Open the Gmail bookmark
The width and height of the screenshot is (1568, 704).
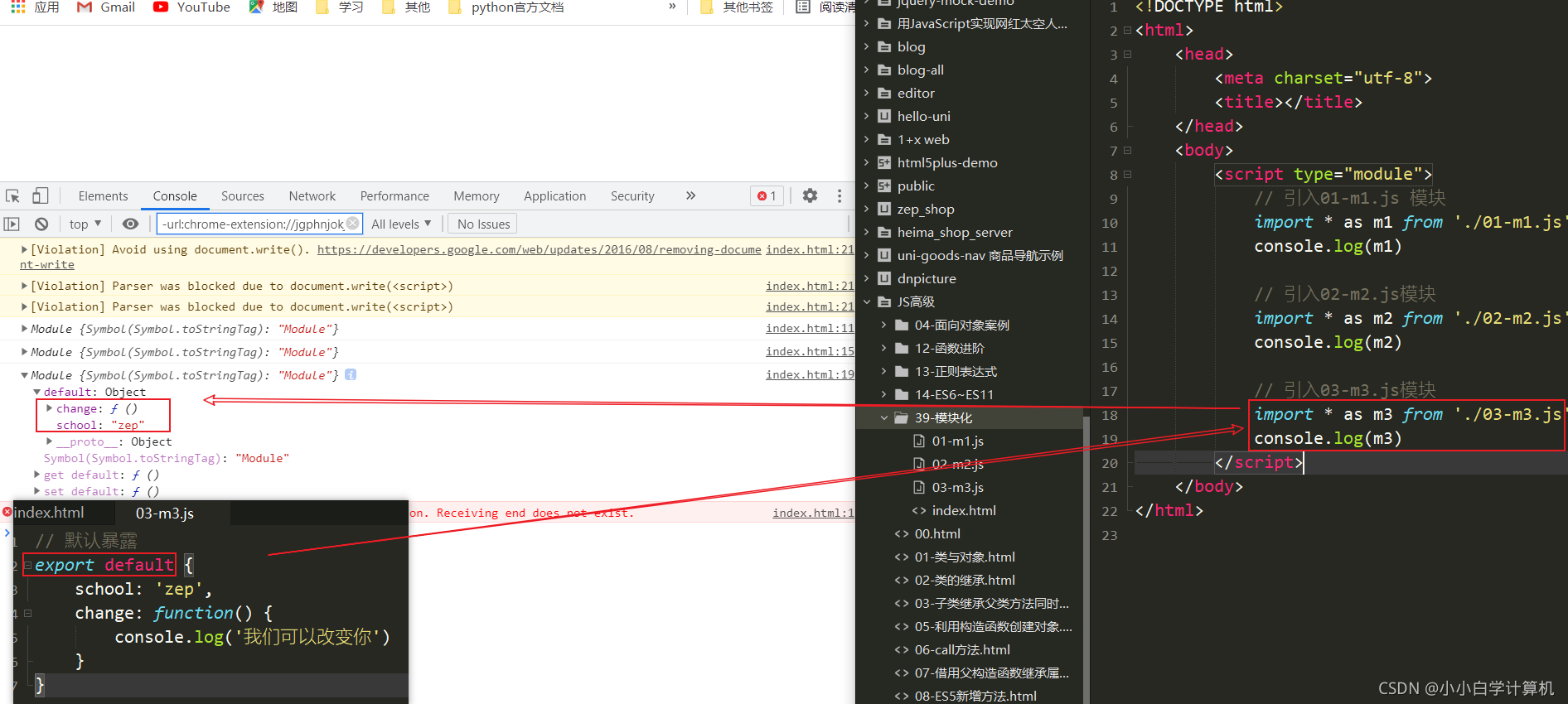coord(105,7)
